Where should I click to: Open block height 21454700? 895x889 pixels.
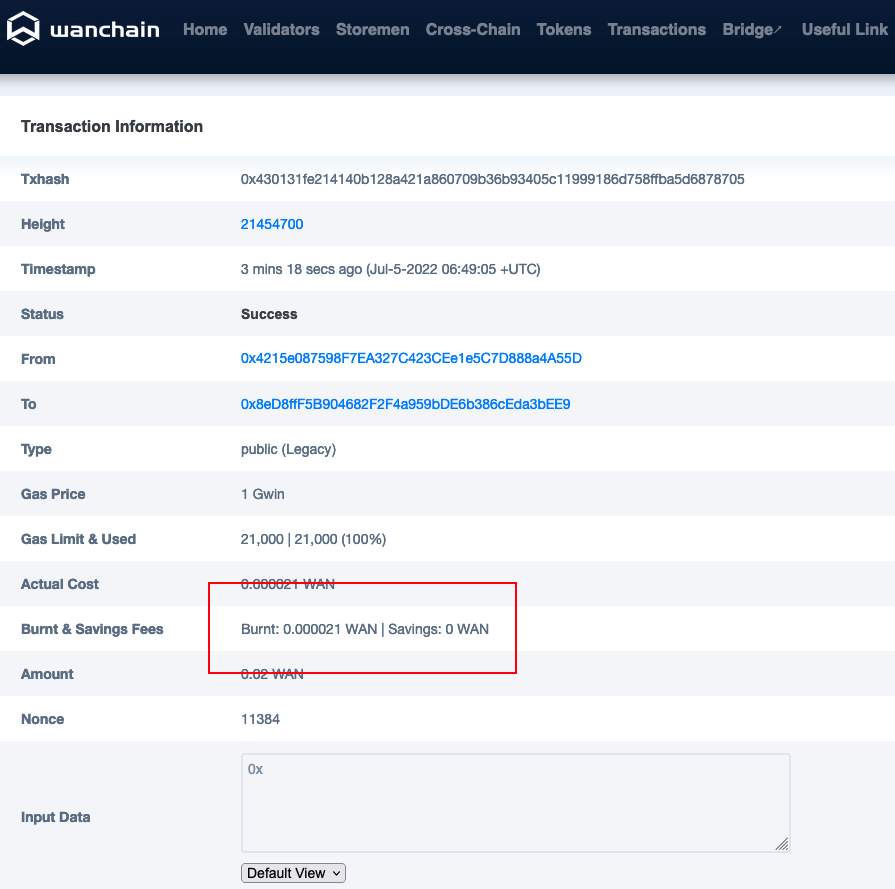click(x=272, y=224)
